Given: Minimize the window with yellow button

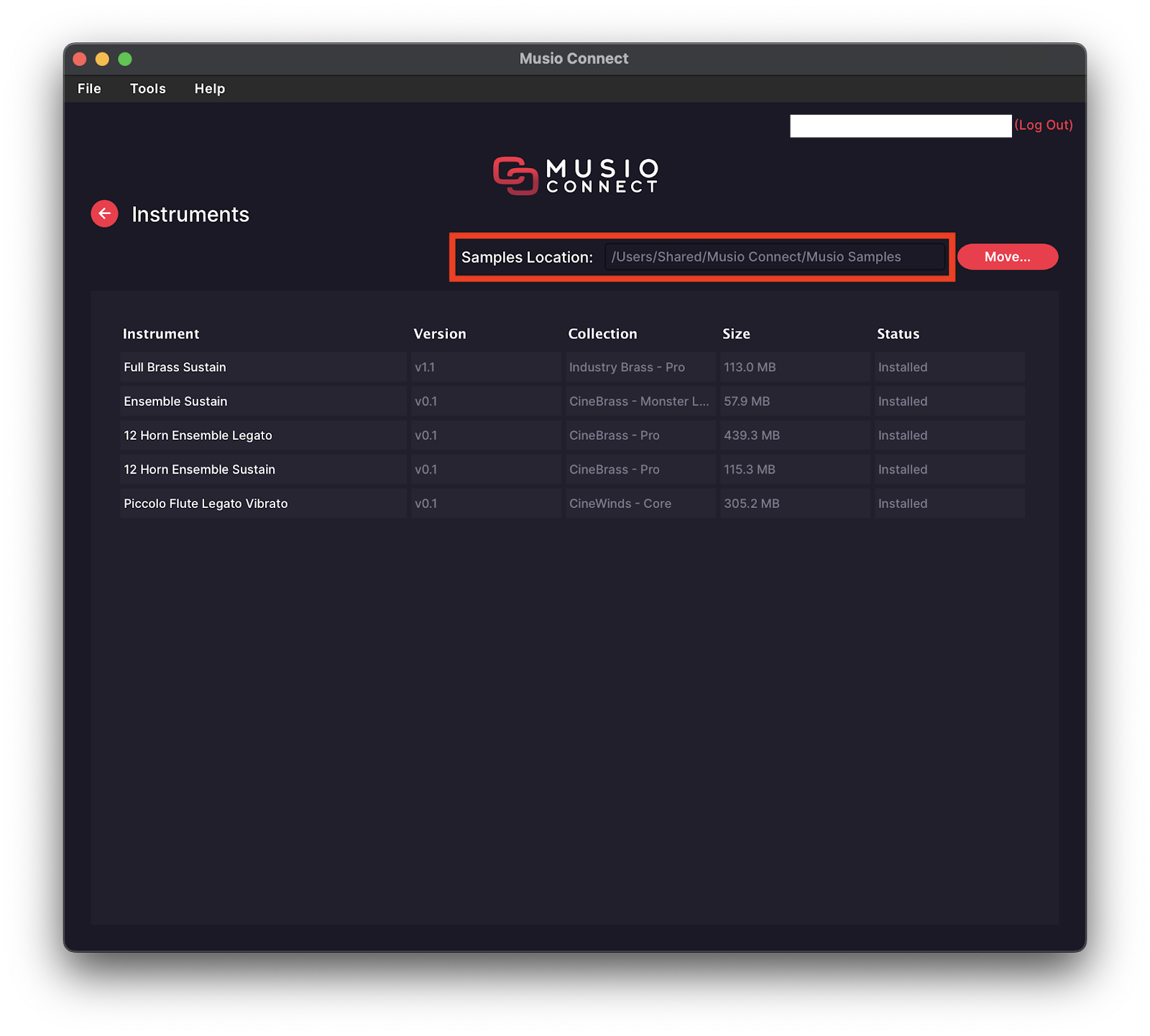Looking at the screenshot, I should tap(102, 59).
